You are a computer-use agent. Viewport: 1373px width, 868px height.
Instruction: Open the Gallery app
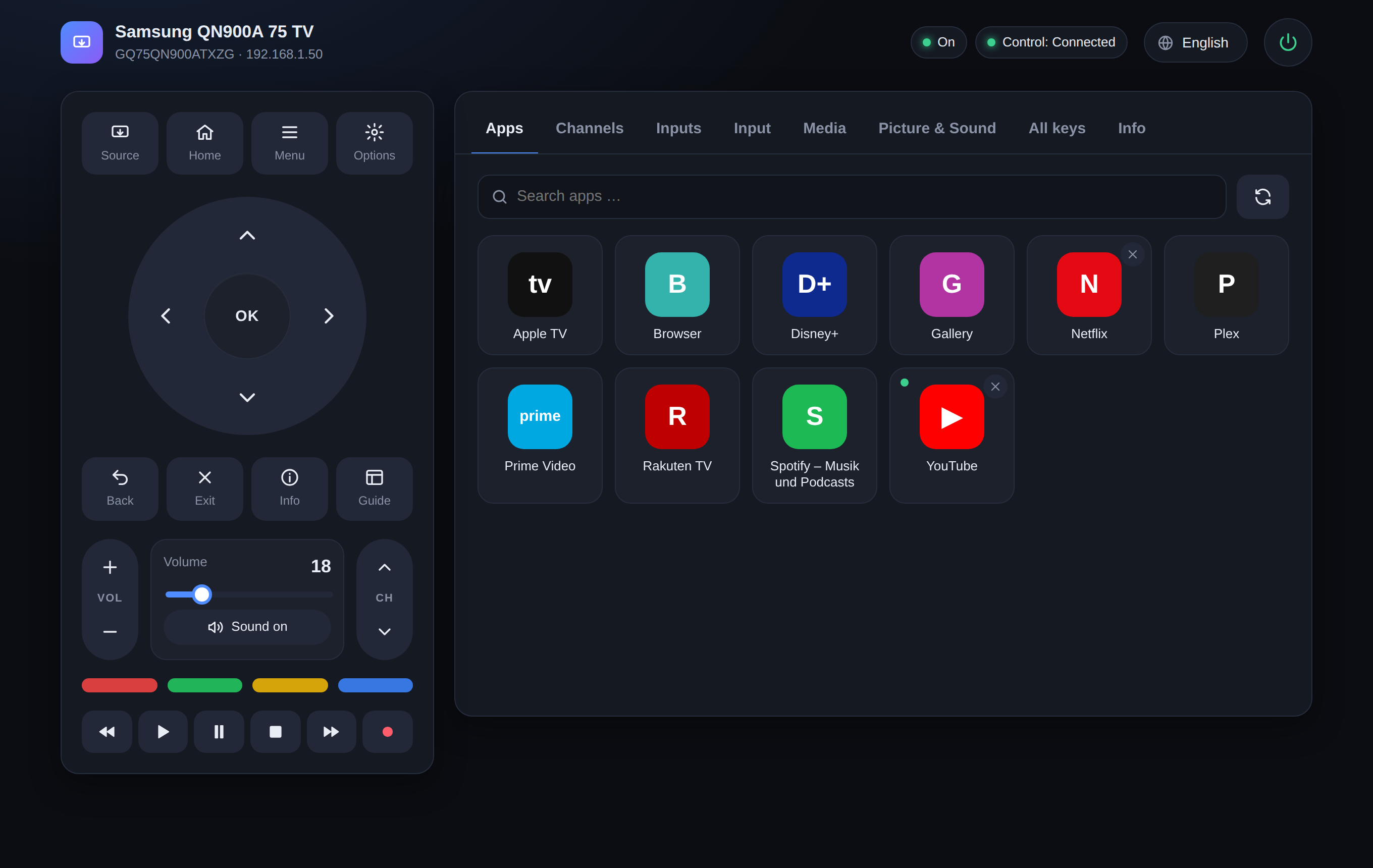tap(952, 295)
